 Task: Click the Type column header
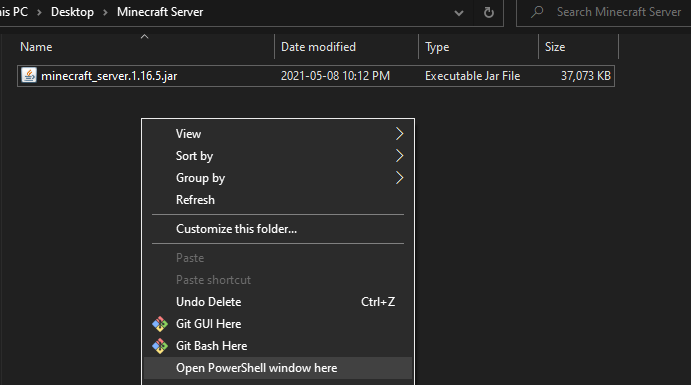[478, 47]
